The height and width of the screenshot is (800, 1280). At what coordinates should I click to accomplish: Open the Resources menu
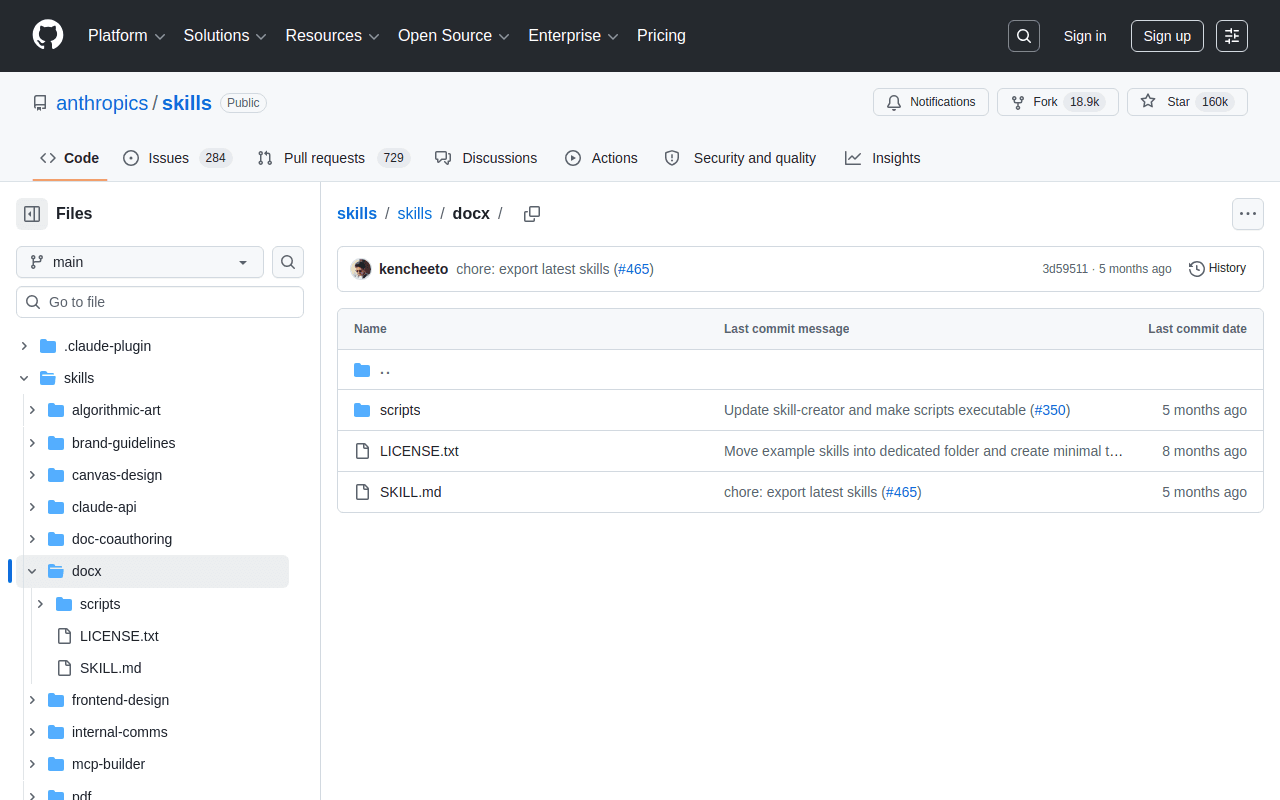(333, 36)
